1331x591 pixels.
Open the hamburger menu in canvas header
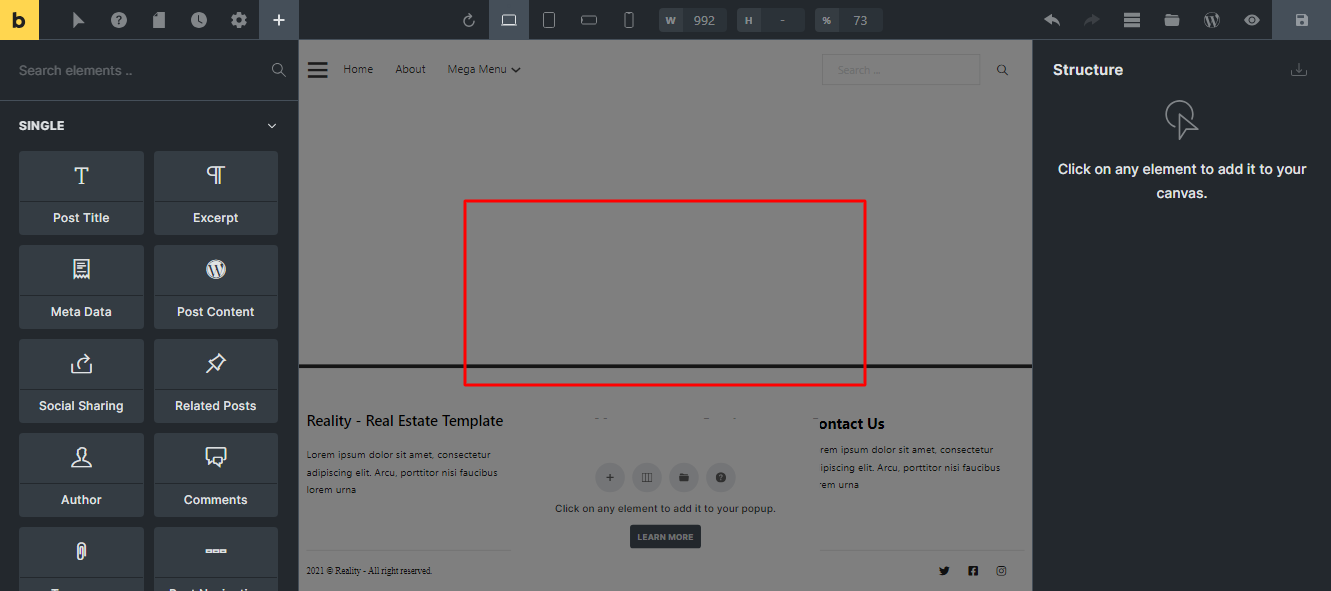(x=317, y=70)
